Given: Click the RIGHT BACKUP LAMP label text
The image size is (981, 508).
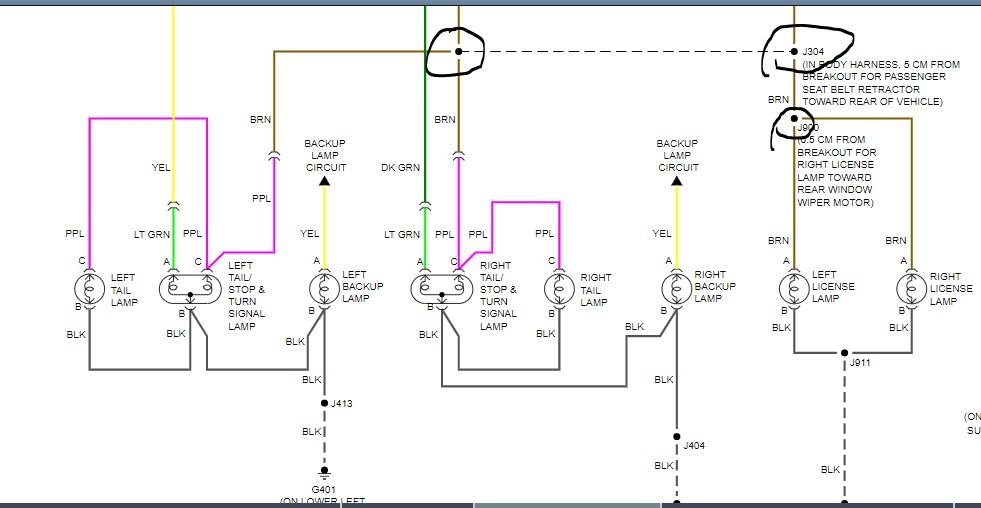Looking at the screenshot, I should pos(715,287).
